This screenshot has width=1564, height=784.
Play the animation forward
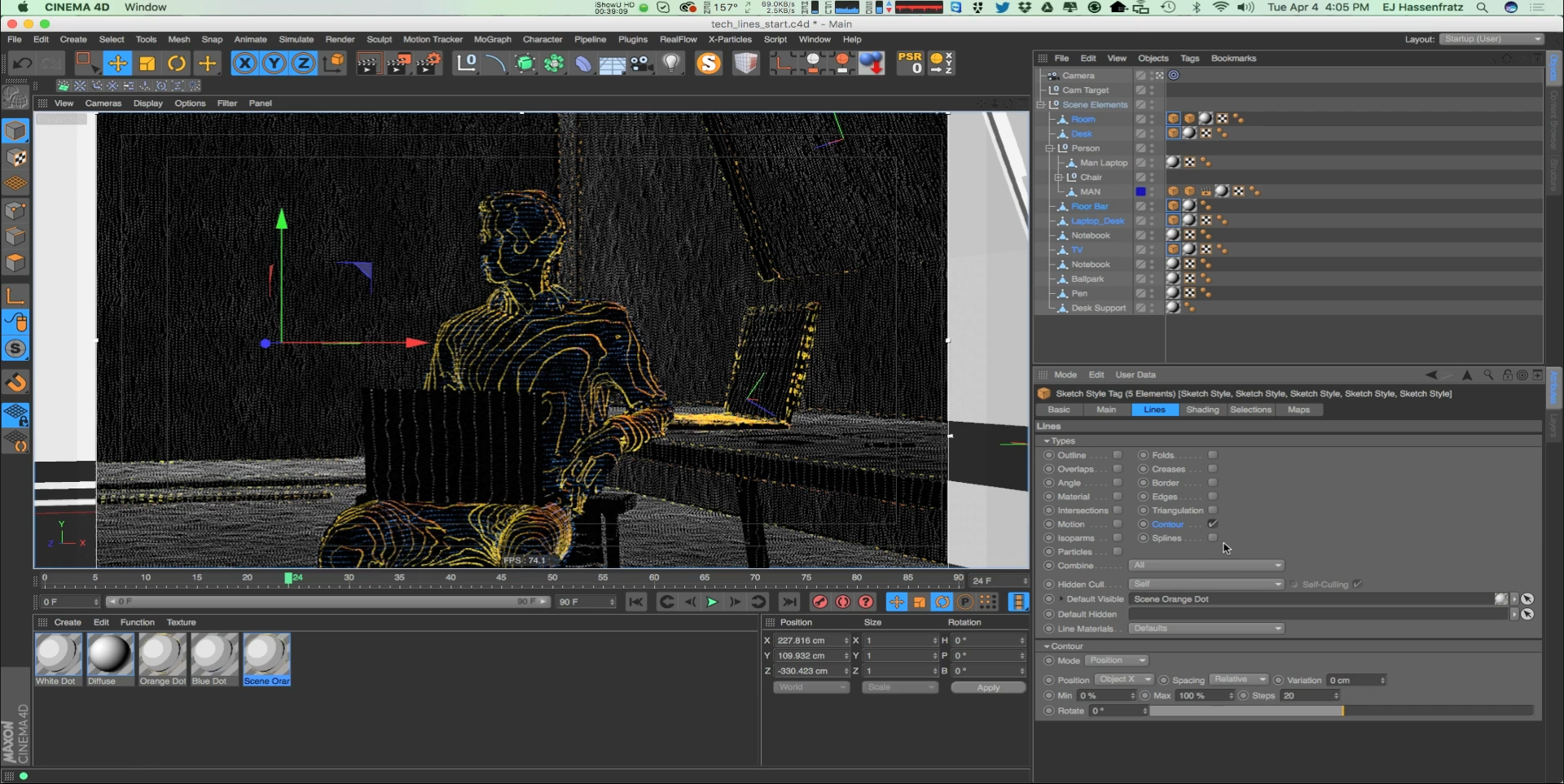(711, 602)
